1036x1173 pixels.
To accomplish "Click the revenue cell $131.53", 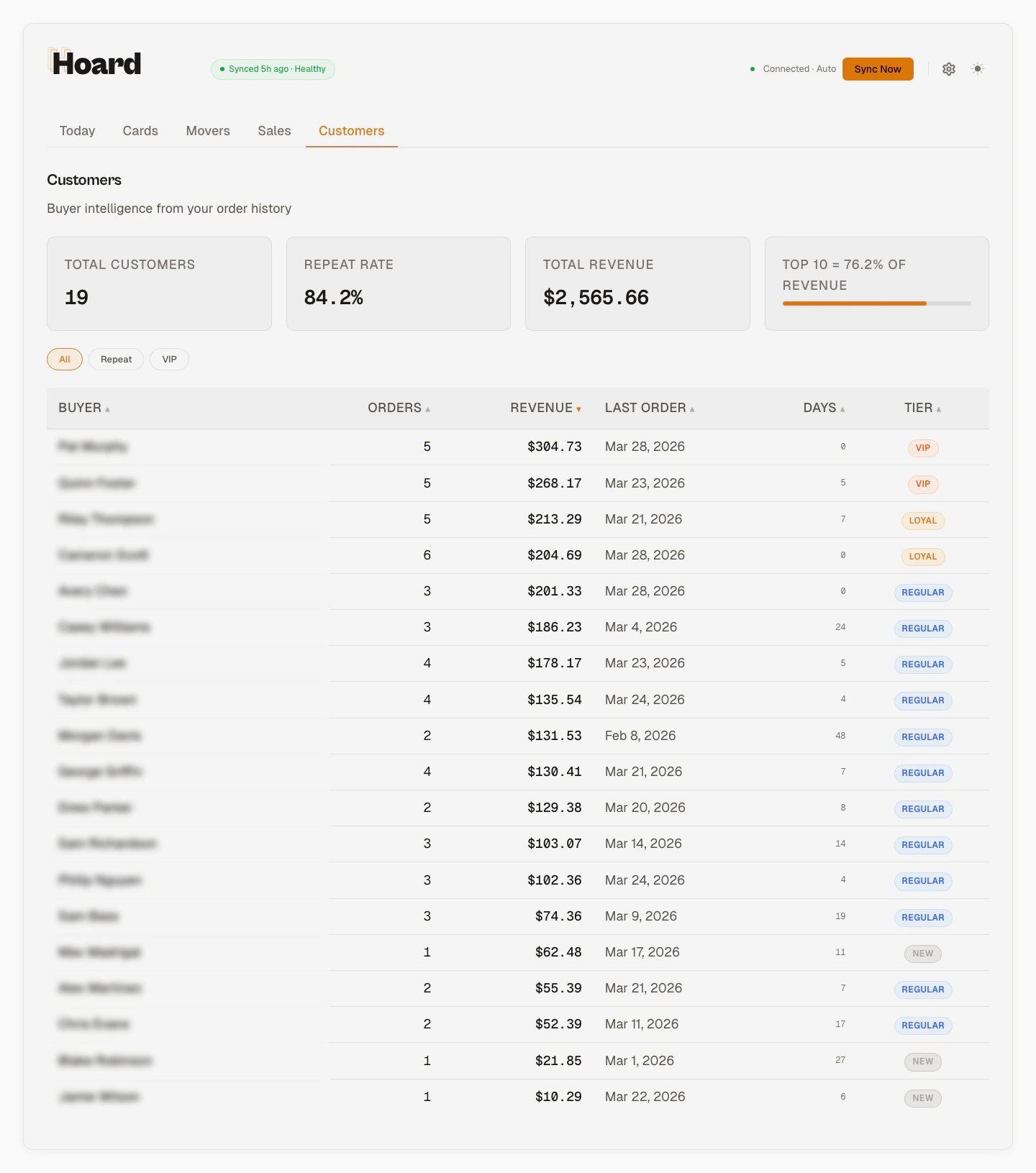I will [x=555, y=736].
